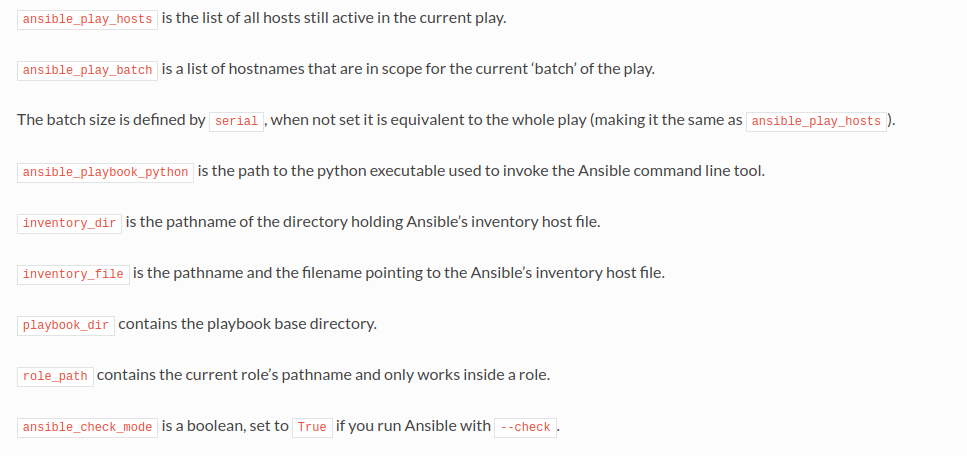Click the ansible_play_hosts code label at top
The image size is (967, 456).
(87, 19)
